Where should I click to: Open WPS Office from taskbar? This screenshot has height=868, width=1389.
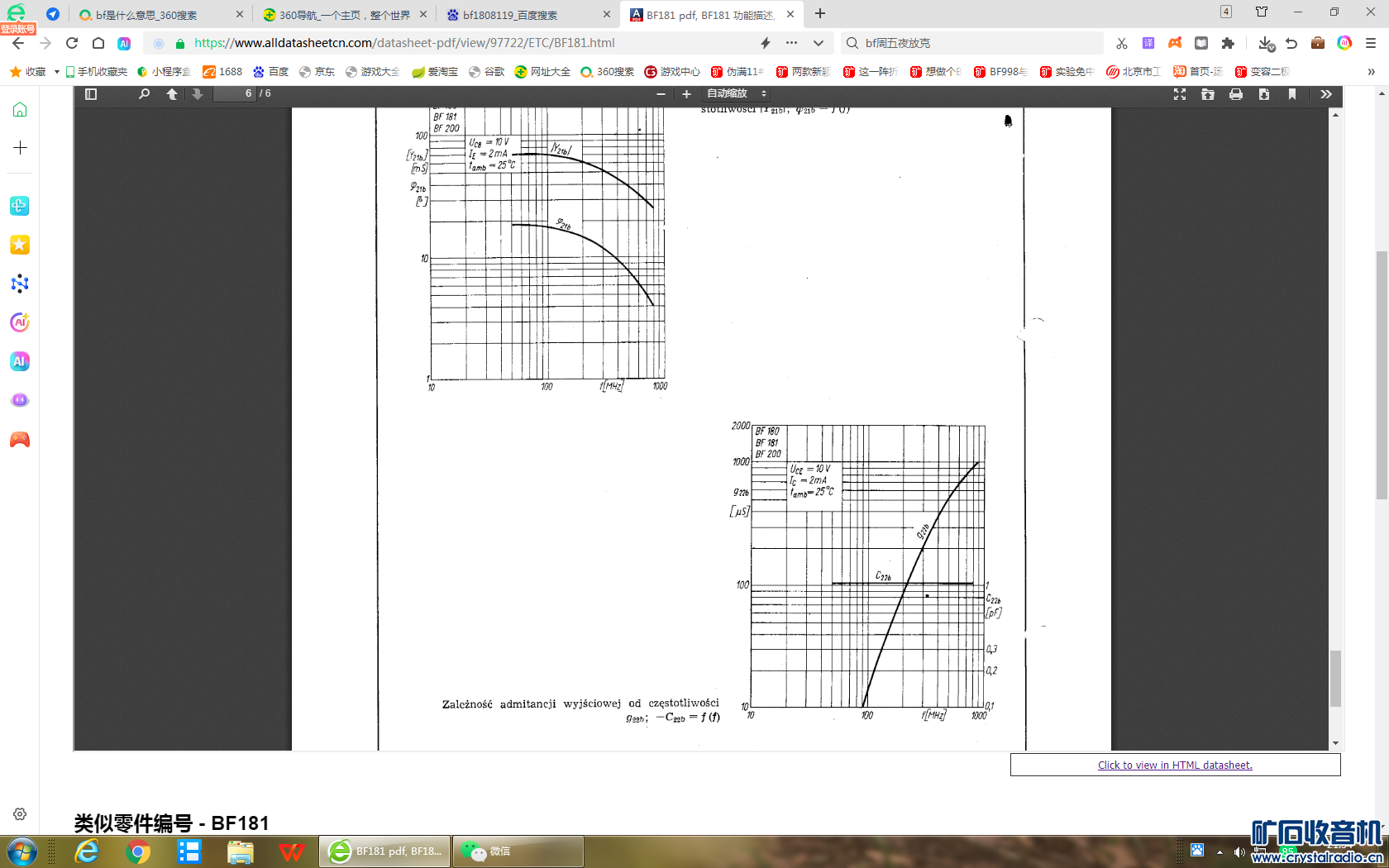pos(292,851)
